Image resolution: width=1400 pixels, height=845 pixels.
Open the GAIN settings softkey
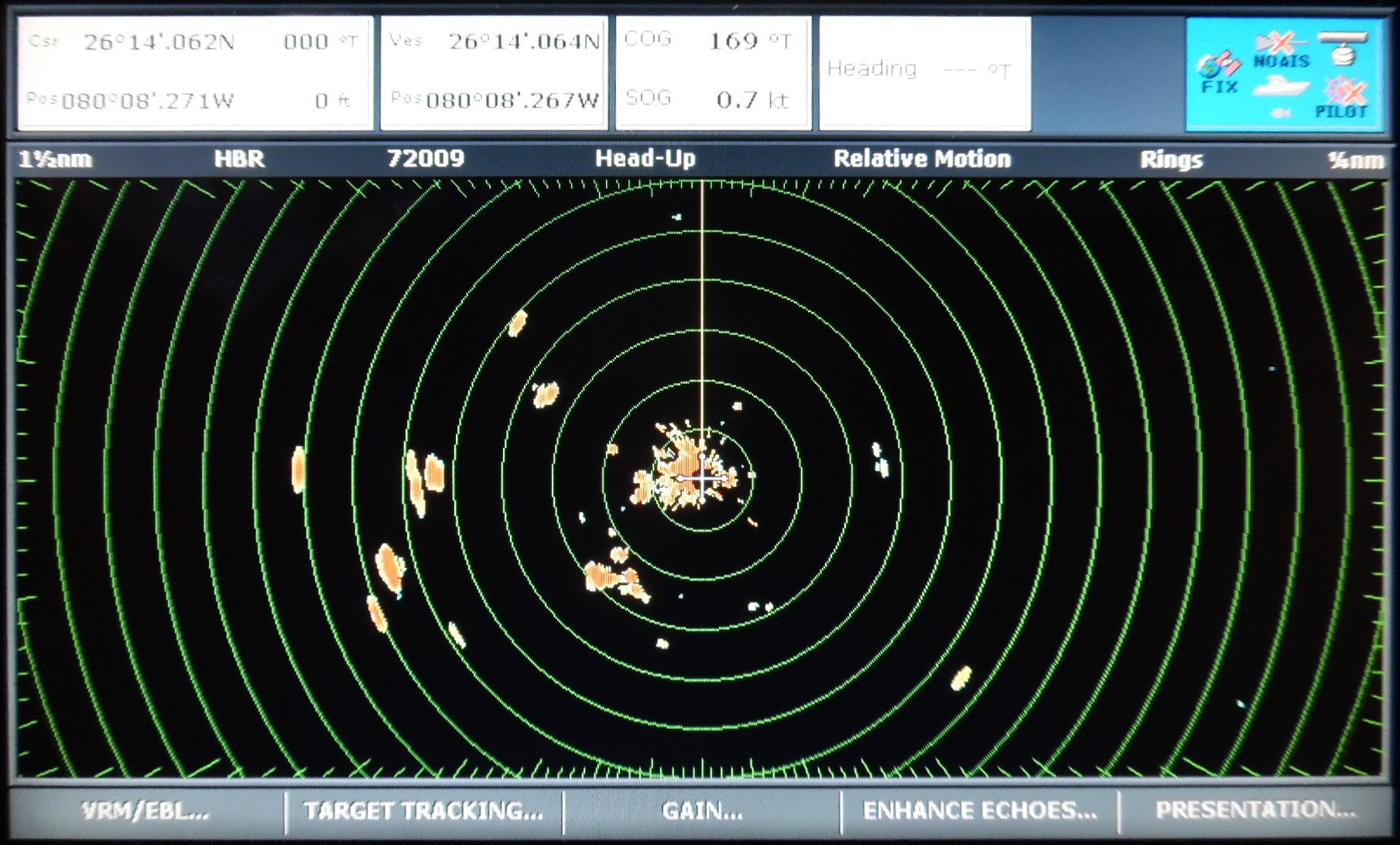702,811
